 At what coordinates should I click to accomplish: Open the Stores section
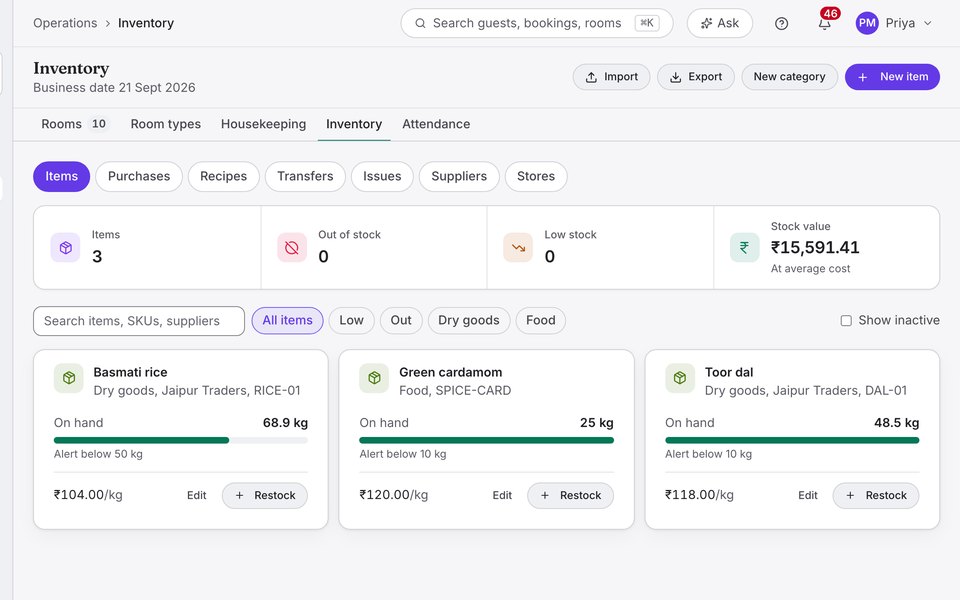tap(536, 176)
